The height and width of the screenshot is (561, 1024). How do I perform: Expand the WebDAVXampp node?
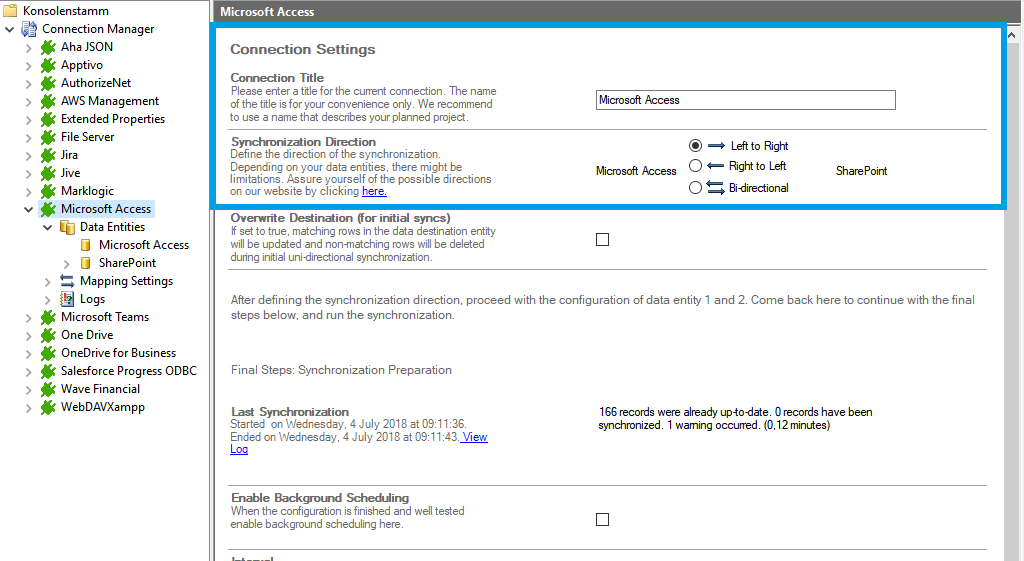[28, 408]
